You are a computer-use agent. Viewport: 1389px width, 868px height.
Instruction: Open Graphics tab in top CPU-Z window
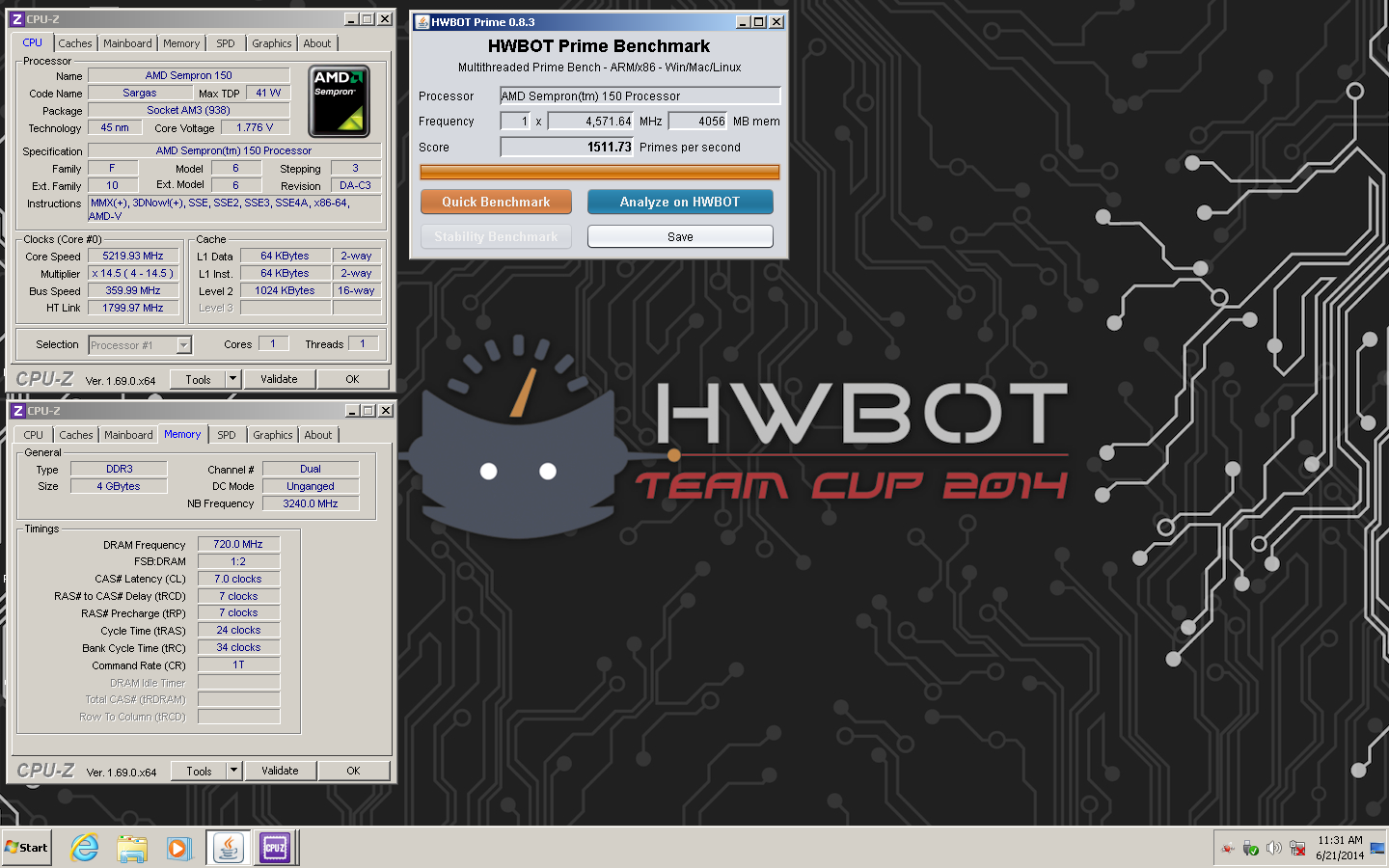tap(272, 43)
